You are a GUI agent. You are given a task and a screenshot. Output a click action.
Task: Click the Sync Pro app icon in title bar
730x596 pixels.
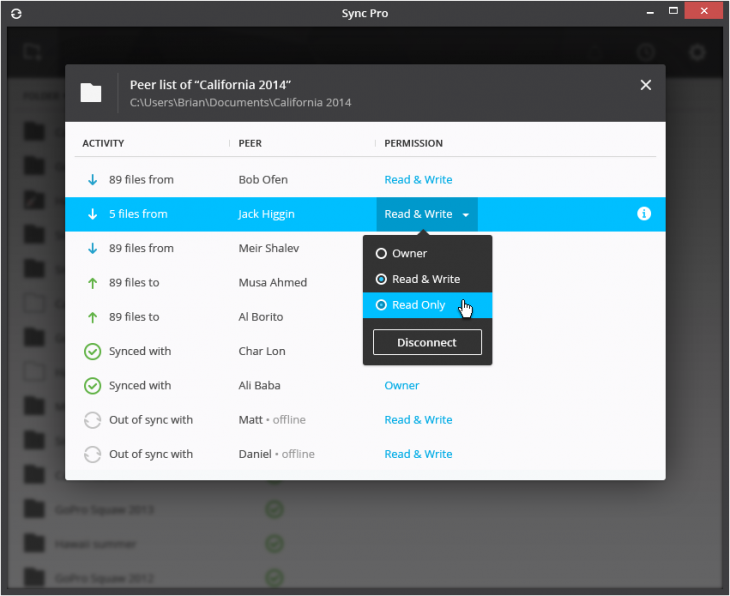coord(16,14)
